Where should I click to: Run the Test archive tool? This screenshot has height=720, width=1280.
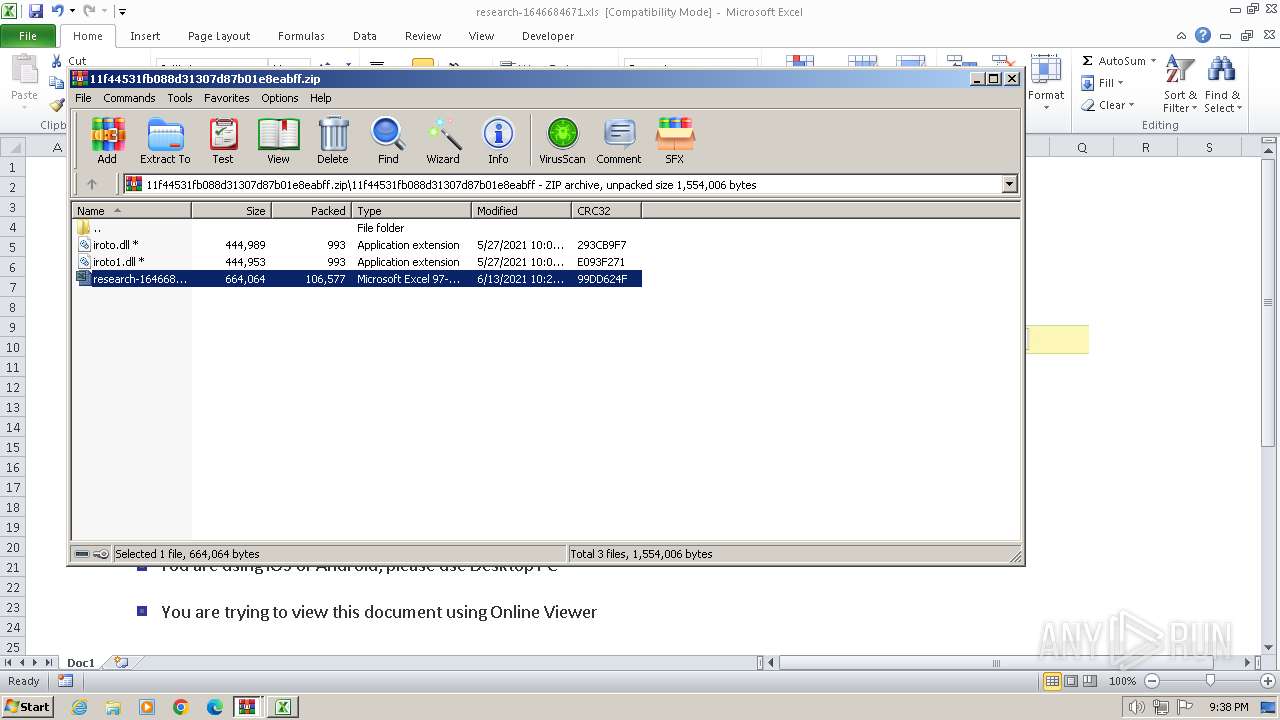(223, 140)
